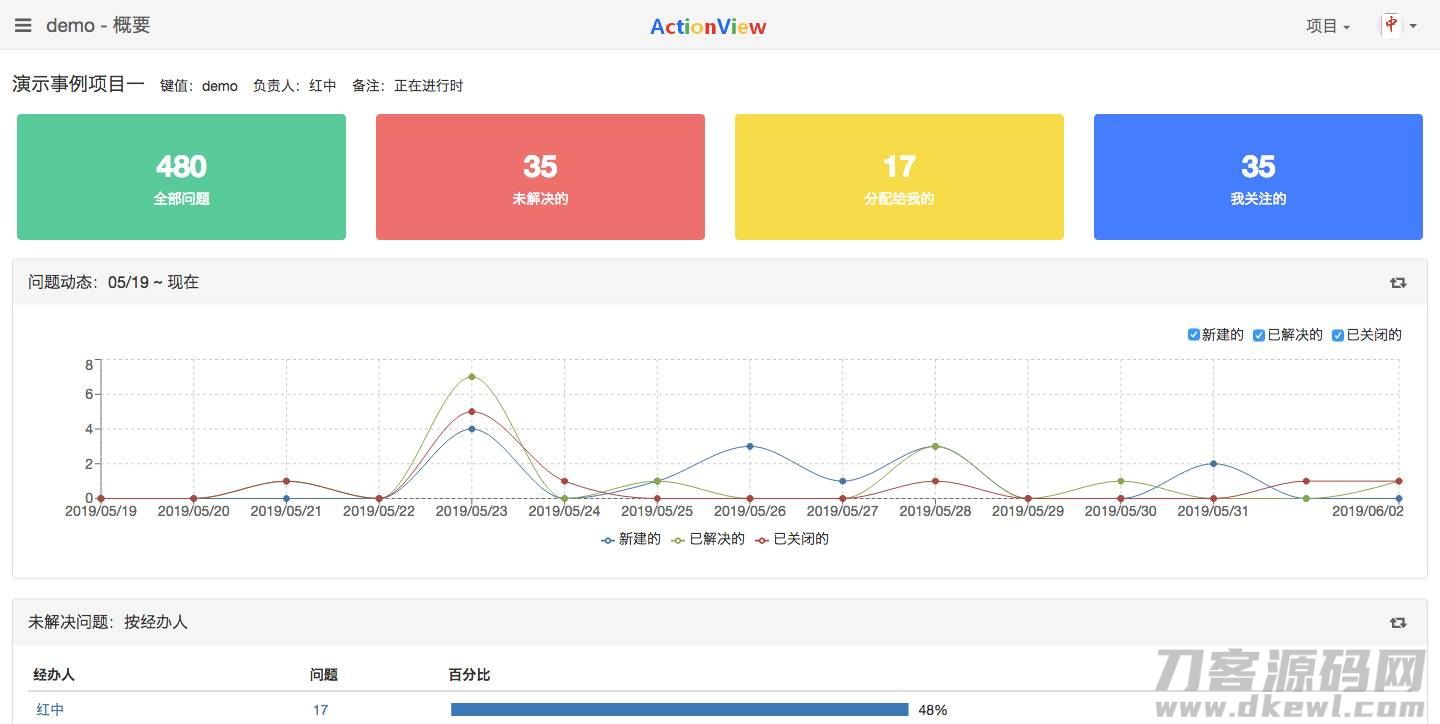Image resolution: width=1440 pixels, height=724 pixels.
Task: Click the 经办人 column header
Action: (x=54, y=675)
